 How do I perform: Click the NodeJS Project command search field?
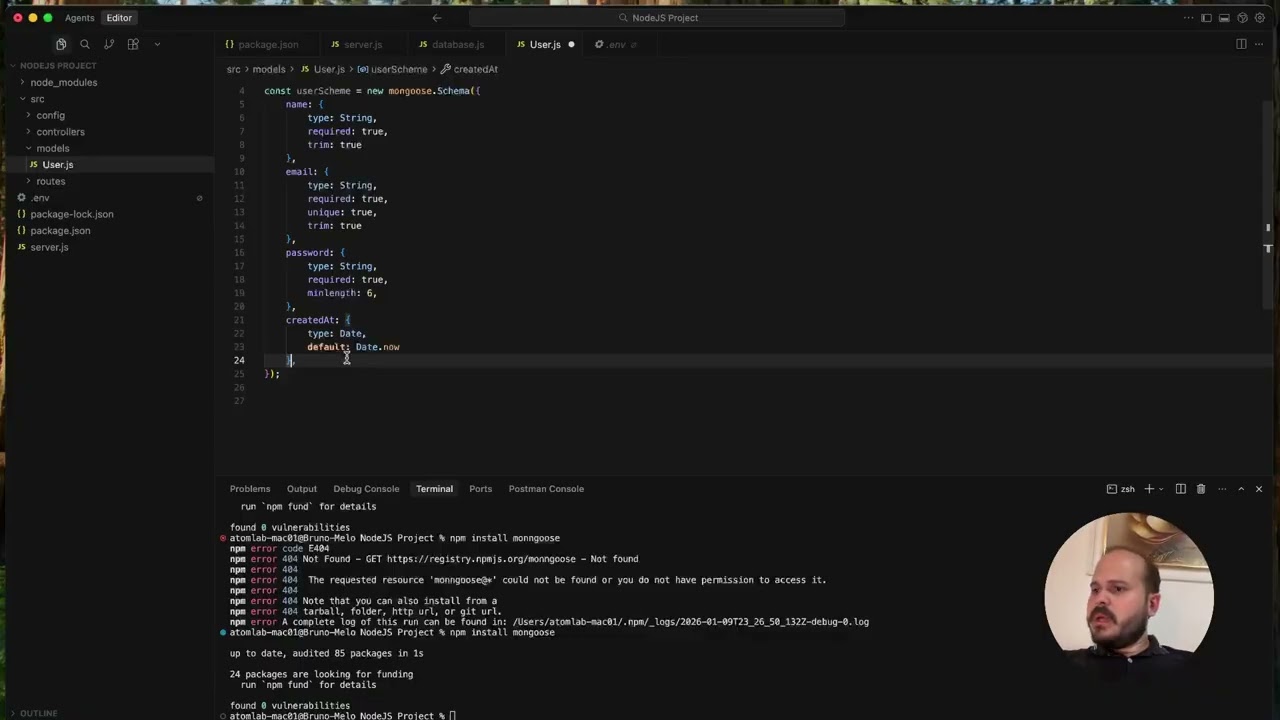tap(657, 18)
